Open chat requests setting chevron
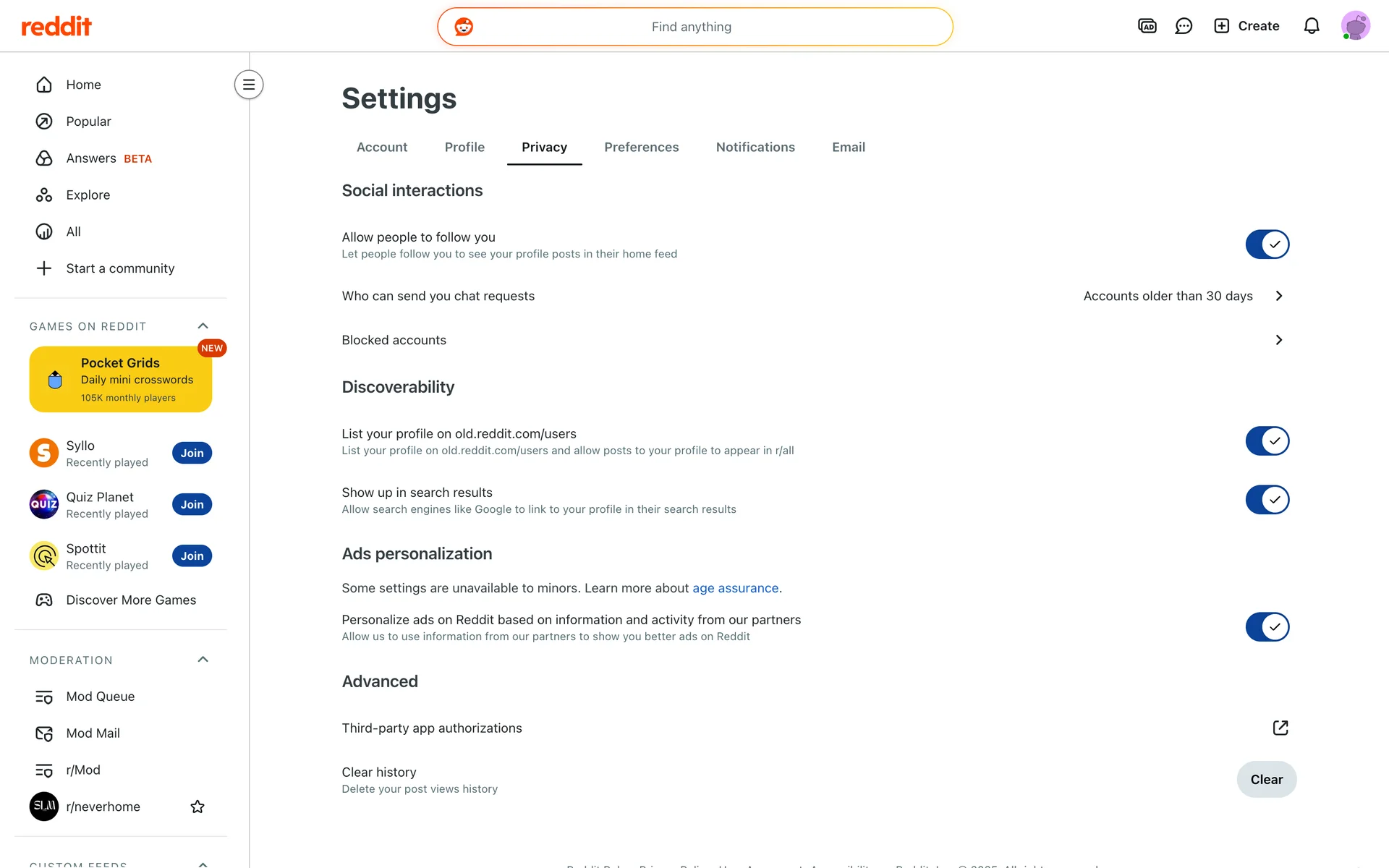The height and width of the screenshot is (868, 1389). click(1279, 296)
